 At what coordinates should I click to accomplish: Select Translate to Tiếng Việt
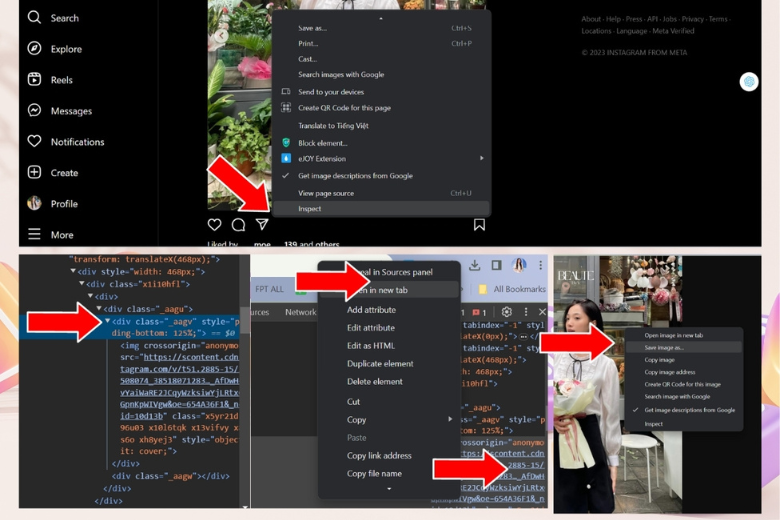click(333, 126)
